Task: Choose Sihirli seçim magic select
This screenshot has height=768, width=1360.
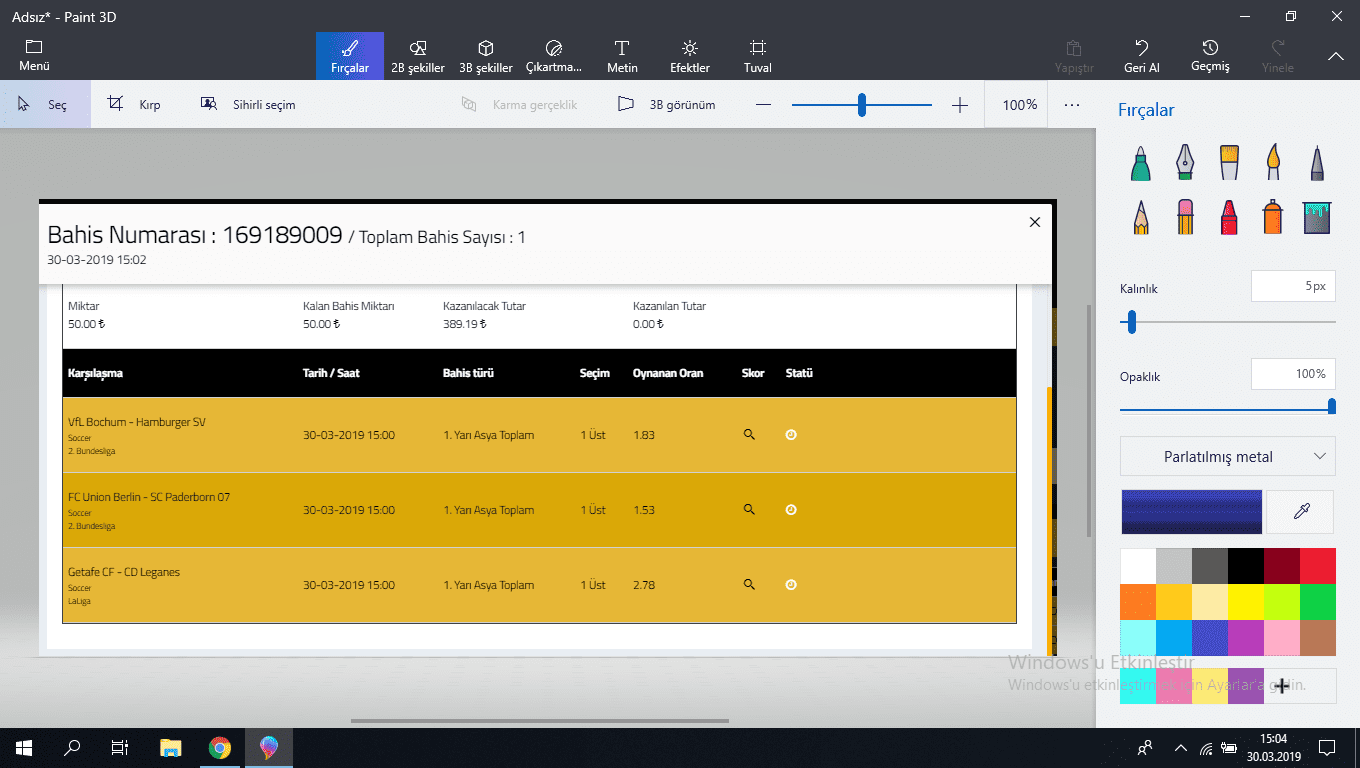Action: tap(248, 104)
